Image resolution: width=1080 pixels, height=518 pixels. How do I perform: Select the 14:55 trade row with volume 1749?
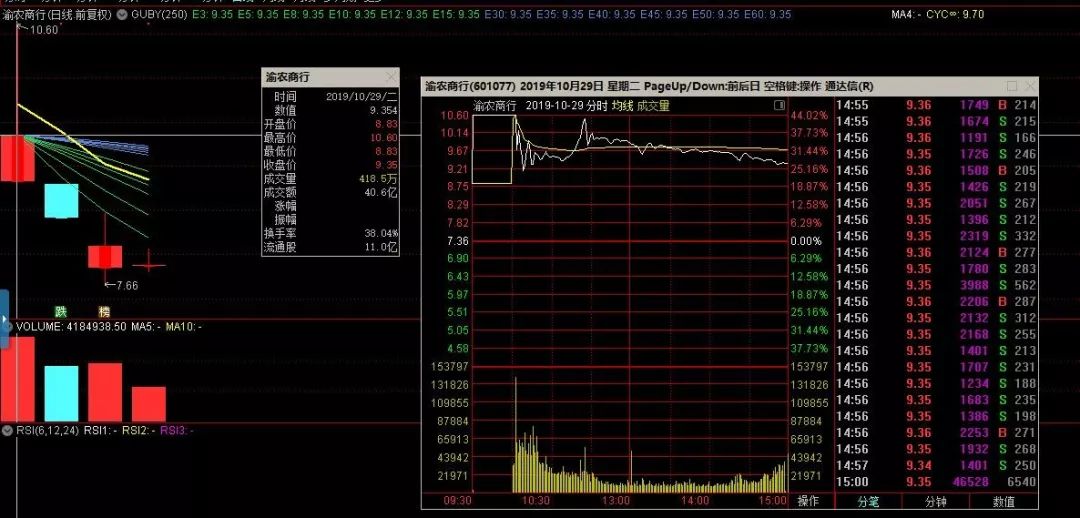[937, 105]
